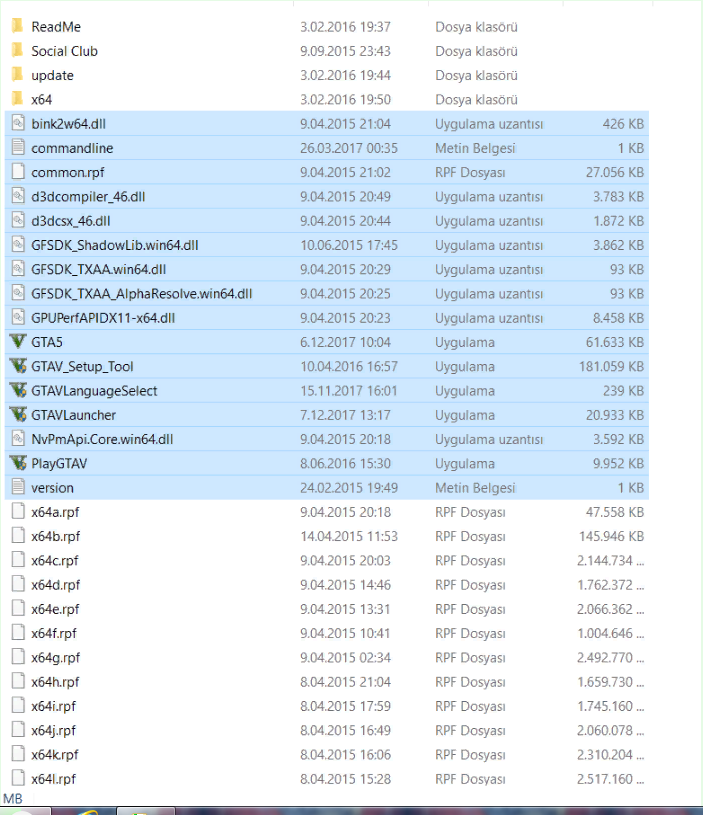Click the "x64e.rpf" file name
The width and height of the screenshot is (703, 815).
(55, 609)
